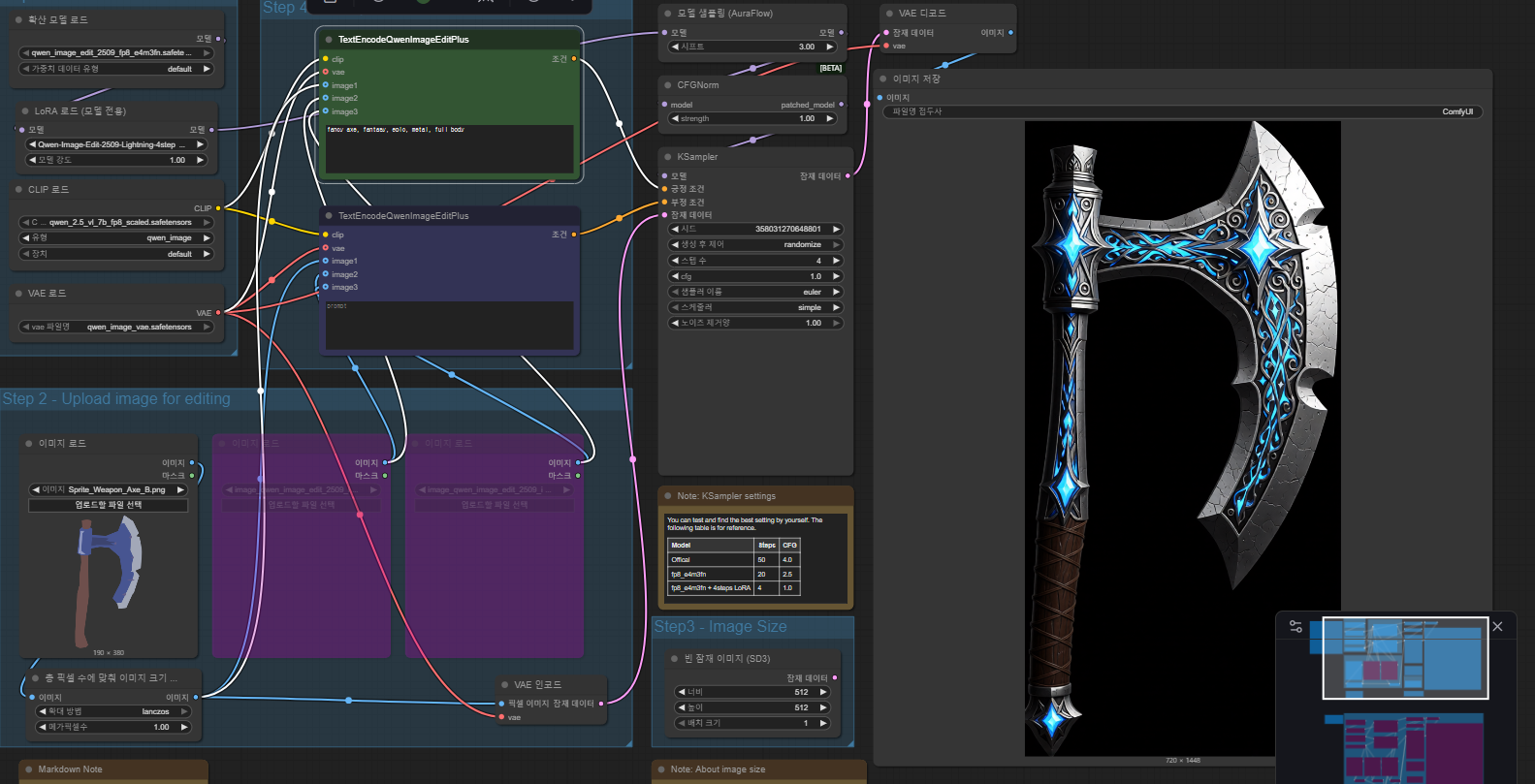
Task: Close the minimap panel
Action: tap(1497, 627)
